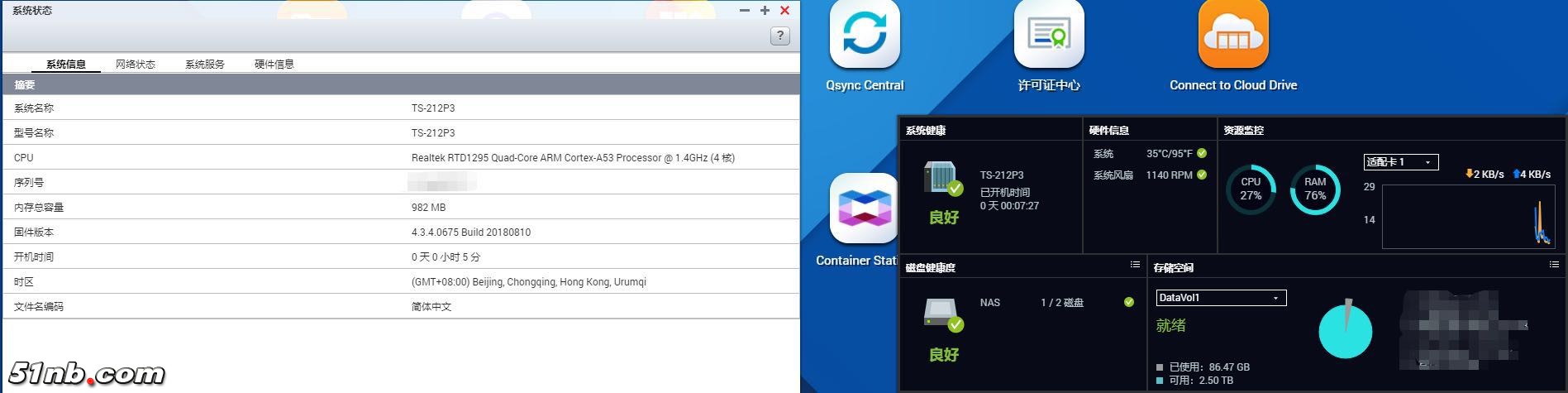Image resolution: width=1568 pixels, height=393 pixels.
Task: Click the 就绪 volume status text
Action: (1171, 325)
